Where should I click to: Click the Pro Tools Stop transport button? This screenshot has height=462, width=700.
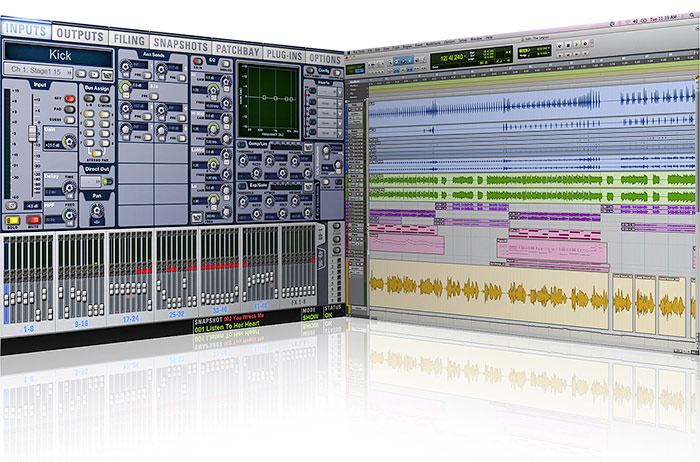coord(568,45)
